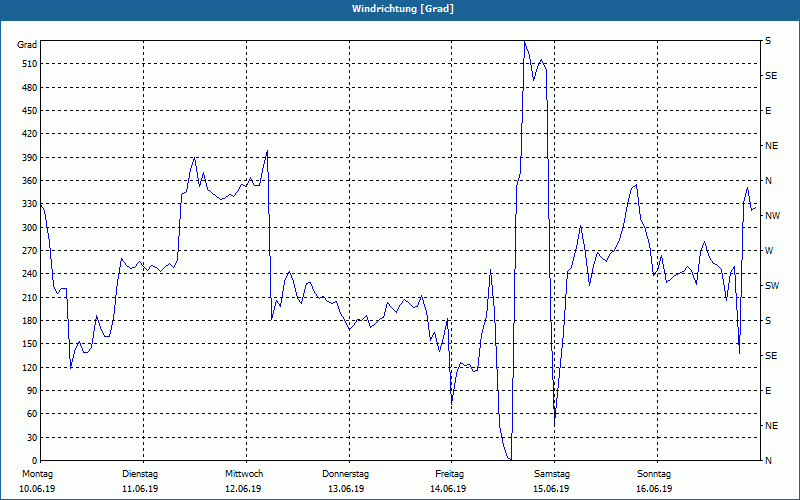800x500 pixels.
Task: Click the NW compass direction label
Action: pyautogui.click(x=772, y=216)
